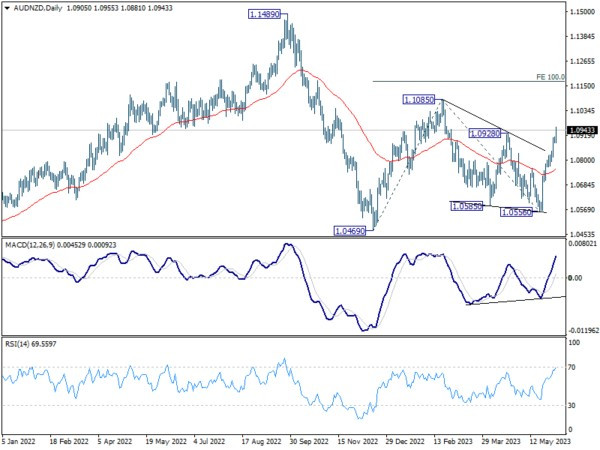The width and height of the screenshot is (600, 450).
Task: Select the 1.14890 peak price label
Action: pos(264,15)
